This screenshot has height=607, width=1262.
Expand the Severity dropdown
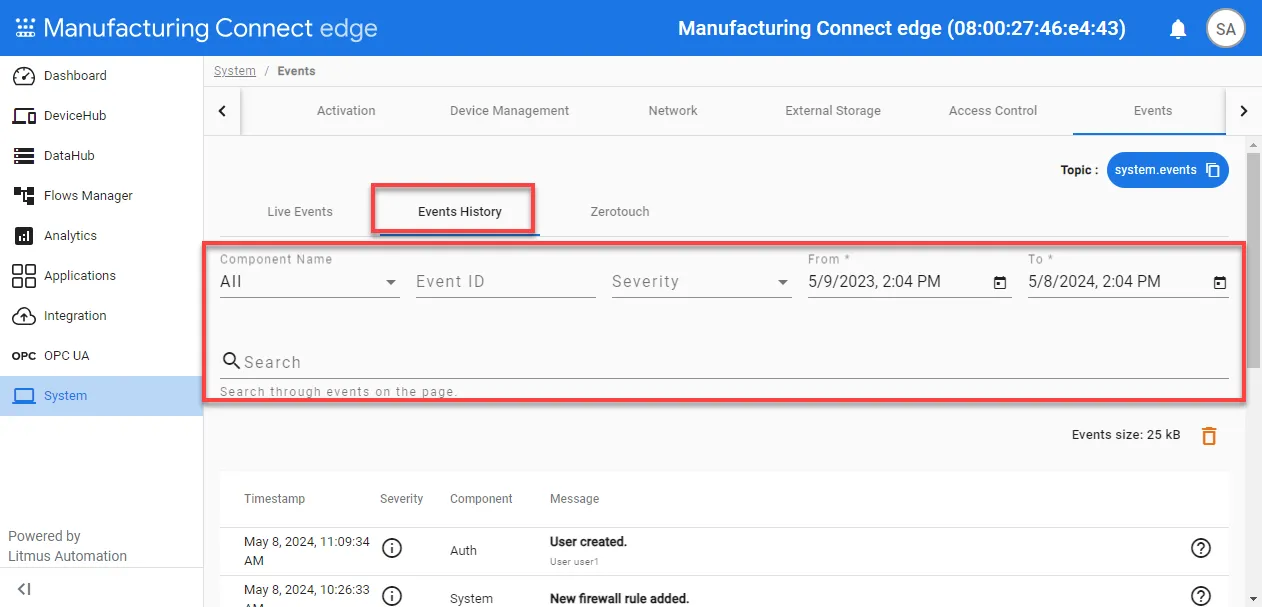pos(701,282)
